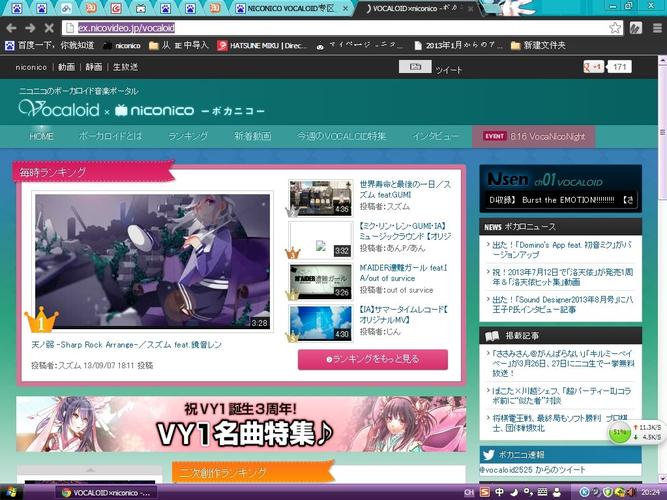Toggle the moon half-width icon in IME bar

click(x=514, y=492)
